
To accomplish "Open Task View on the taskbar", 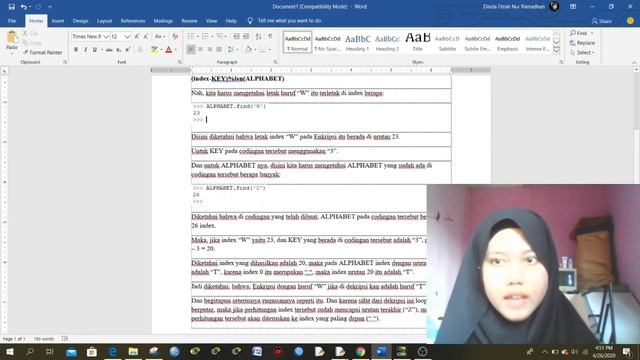I will pos(50,351).
